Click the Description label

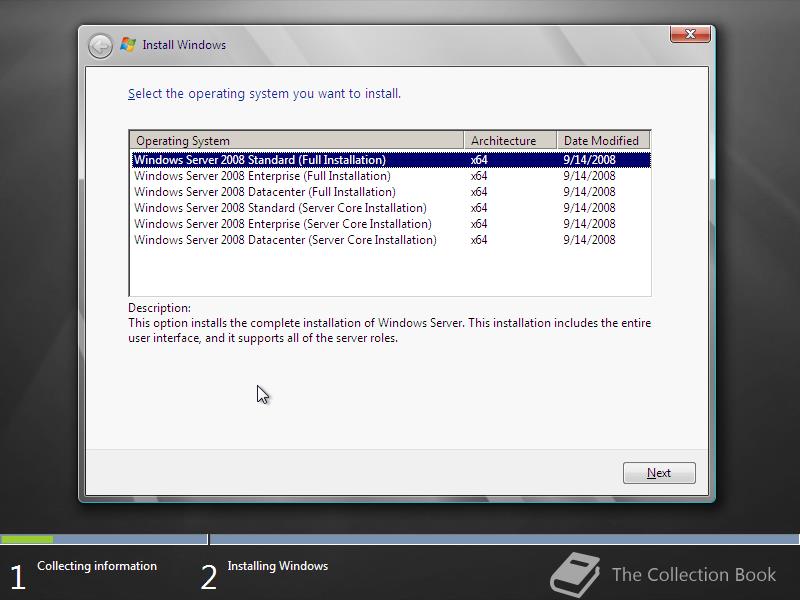(159, 308)
